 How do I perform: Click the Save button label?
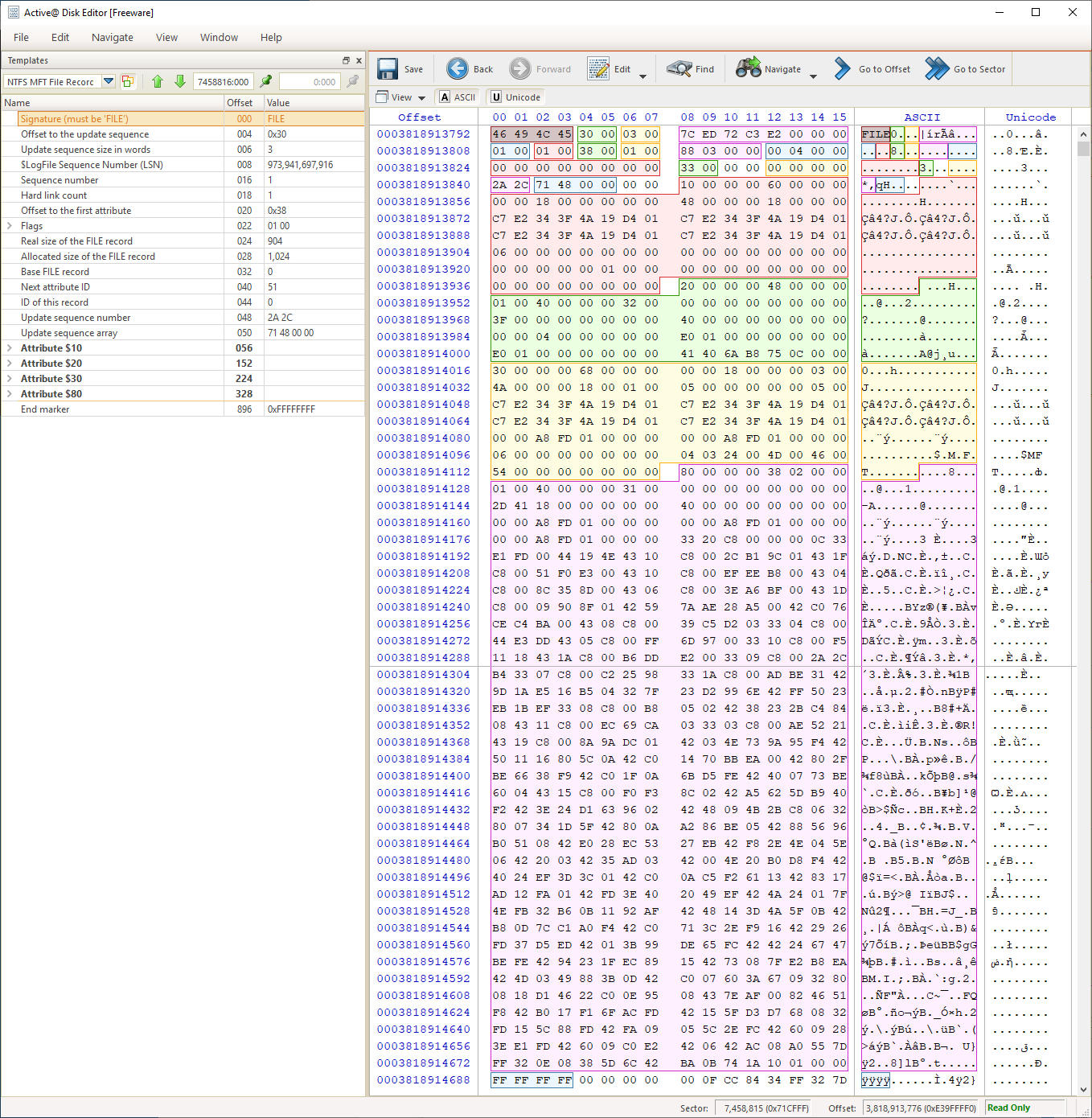pyautogui.click(x=413, y=69)
